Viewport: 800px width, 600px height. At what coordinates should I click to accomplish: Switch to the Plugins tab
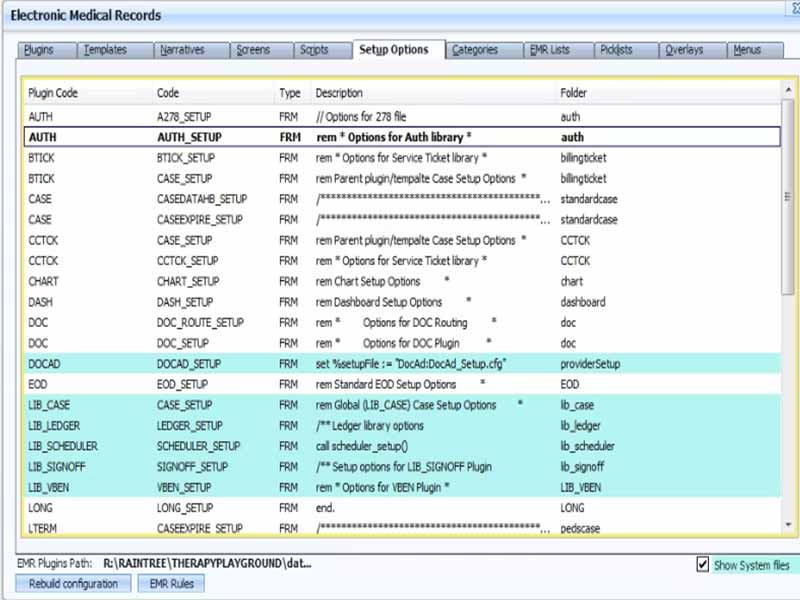[x=39, y=50]
